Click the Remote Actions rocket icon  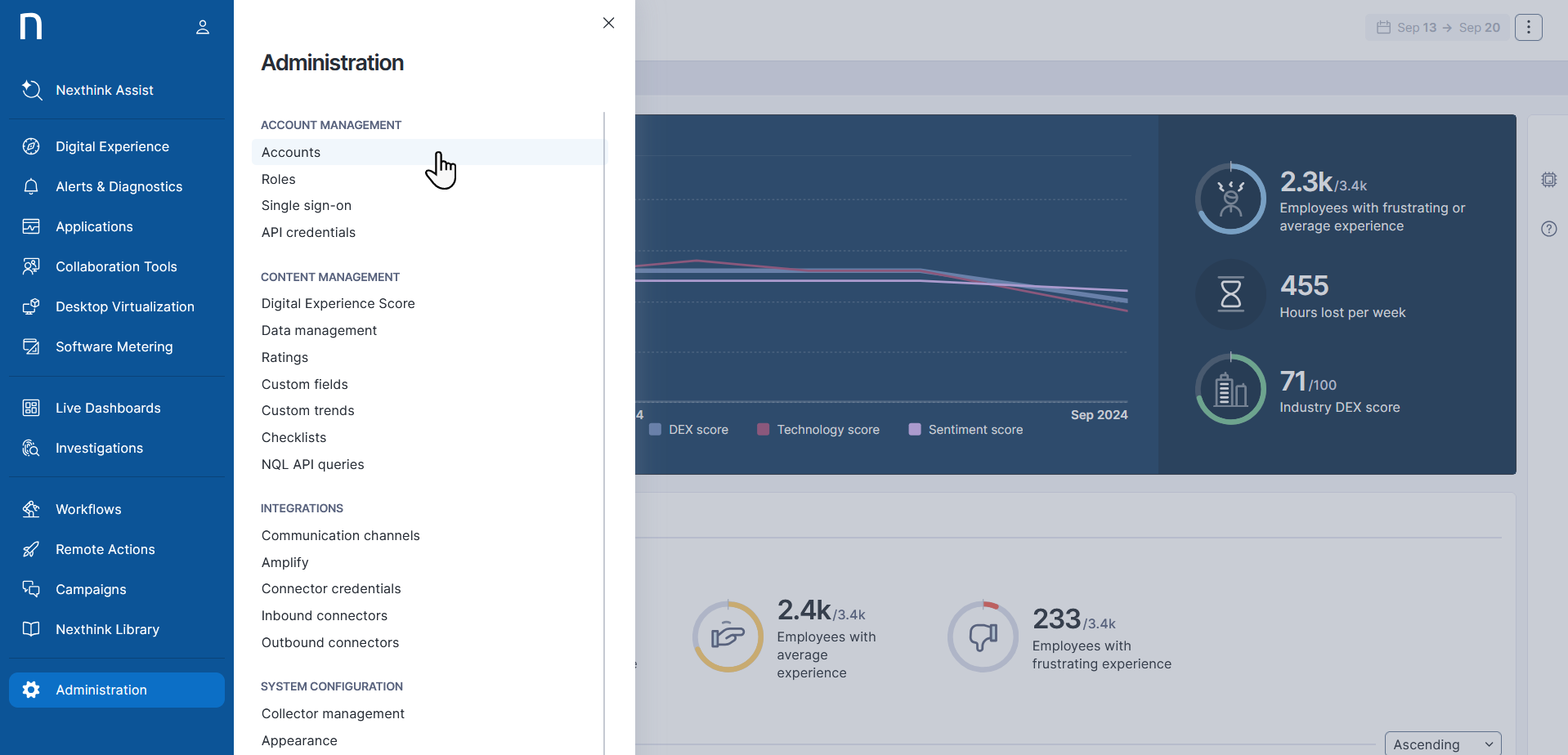point(31,550)
